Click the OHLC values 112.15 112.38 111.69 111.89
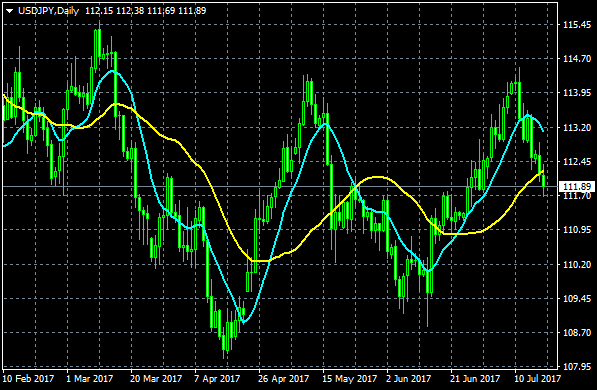 145,11
